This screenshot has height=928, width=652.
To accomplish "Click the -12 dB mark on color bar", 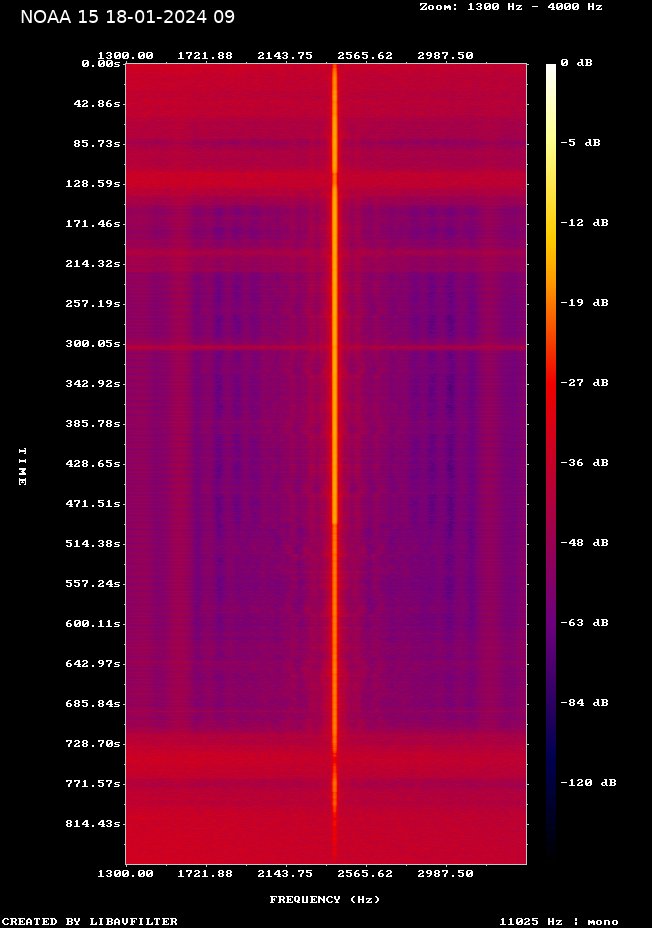I will 585,223.
